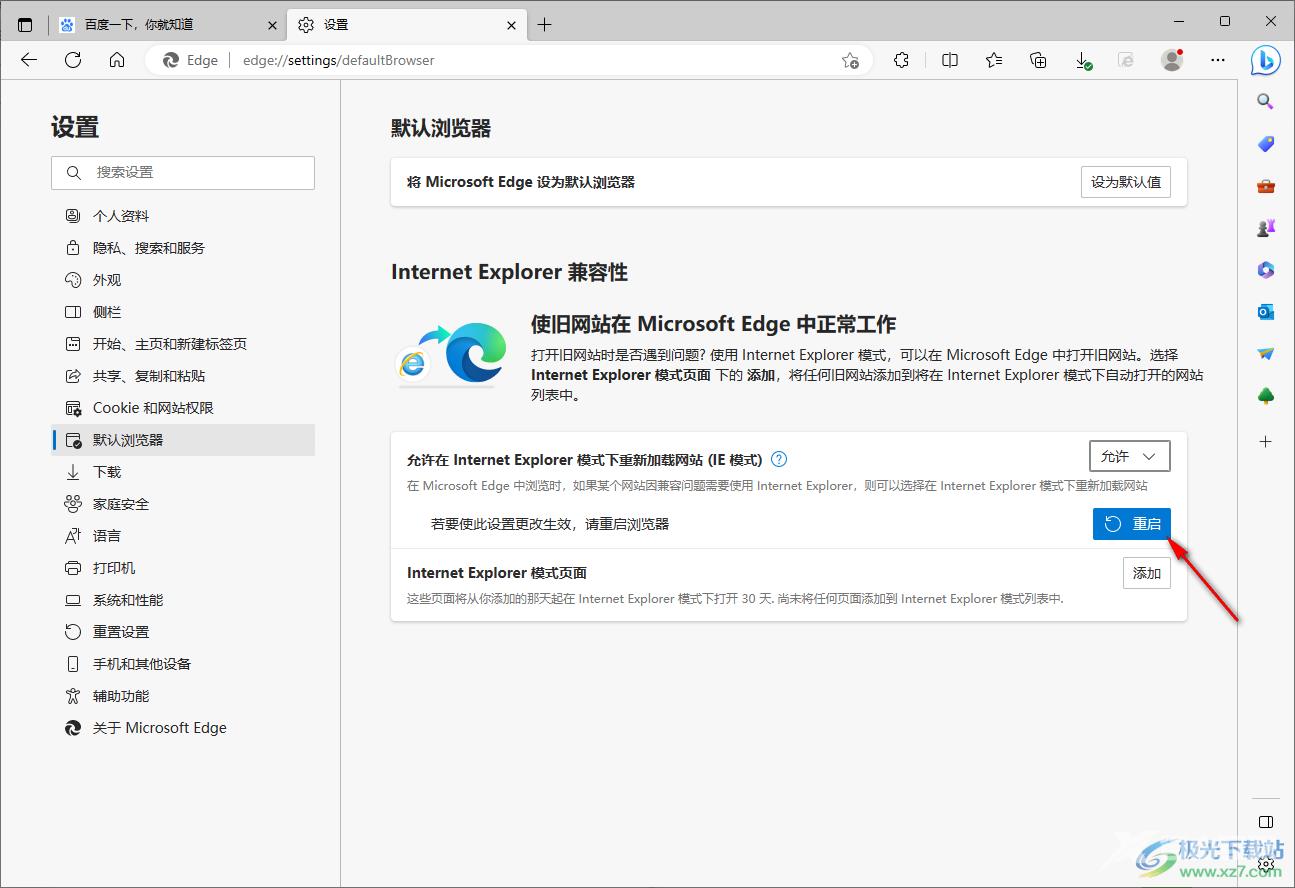Refresh the page
Image resolution: width=1295 pixels, height=888 pixels.
[73, 60]
